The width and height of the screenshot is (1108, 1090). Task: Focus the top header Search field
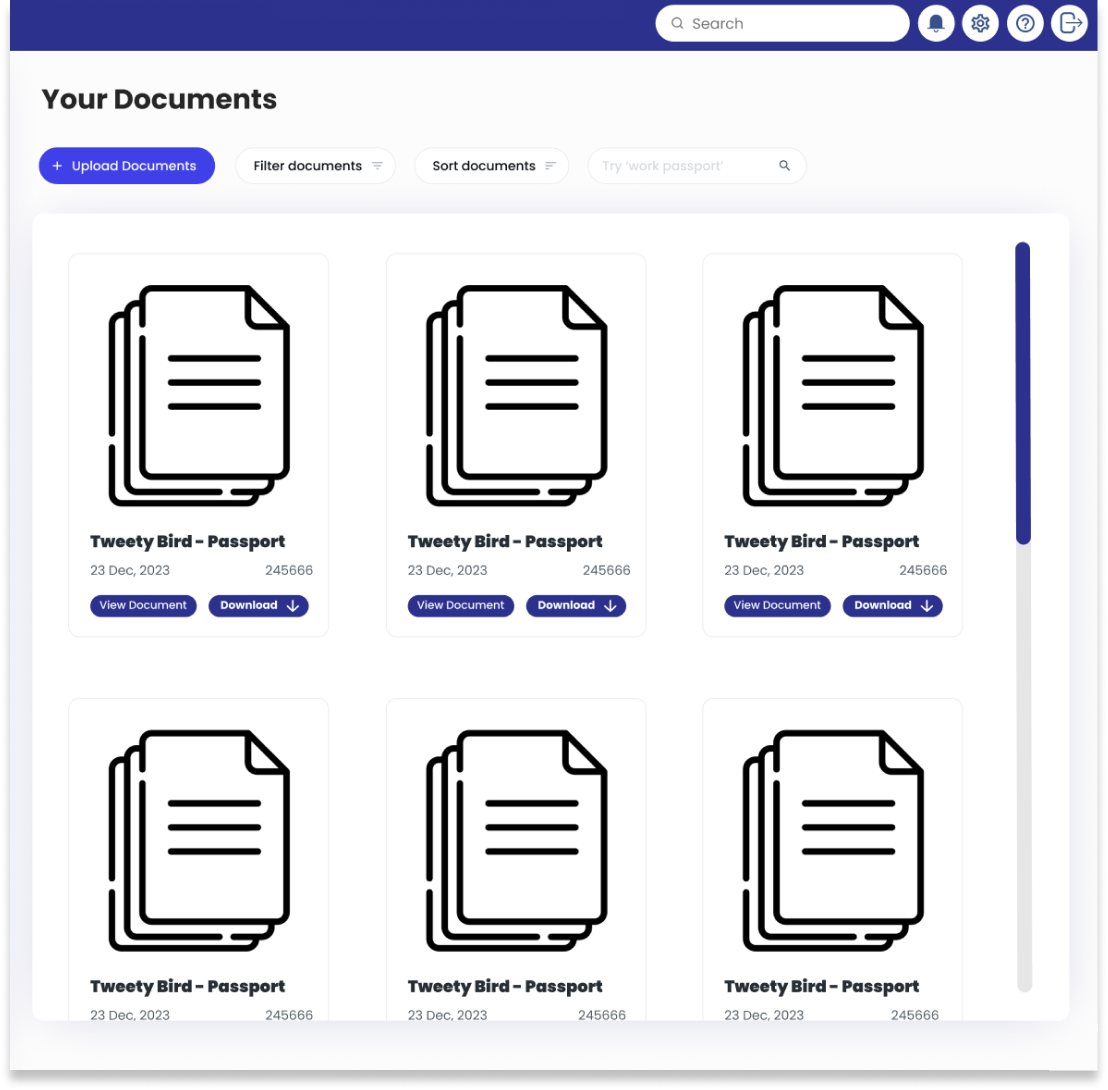pyautogui.click(x=790, y=24)
